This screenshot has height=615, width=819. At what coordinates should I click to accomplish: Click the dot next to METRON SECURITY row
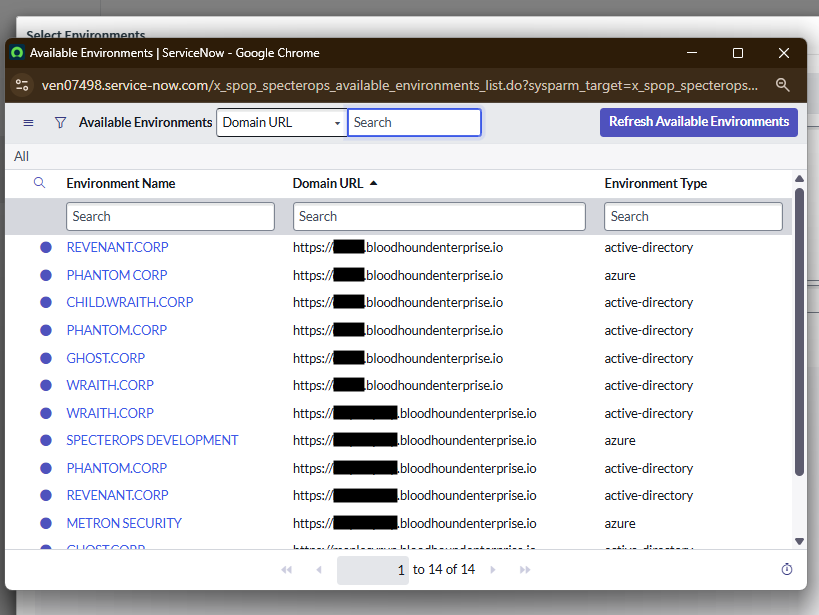(x=46, y=523)
